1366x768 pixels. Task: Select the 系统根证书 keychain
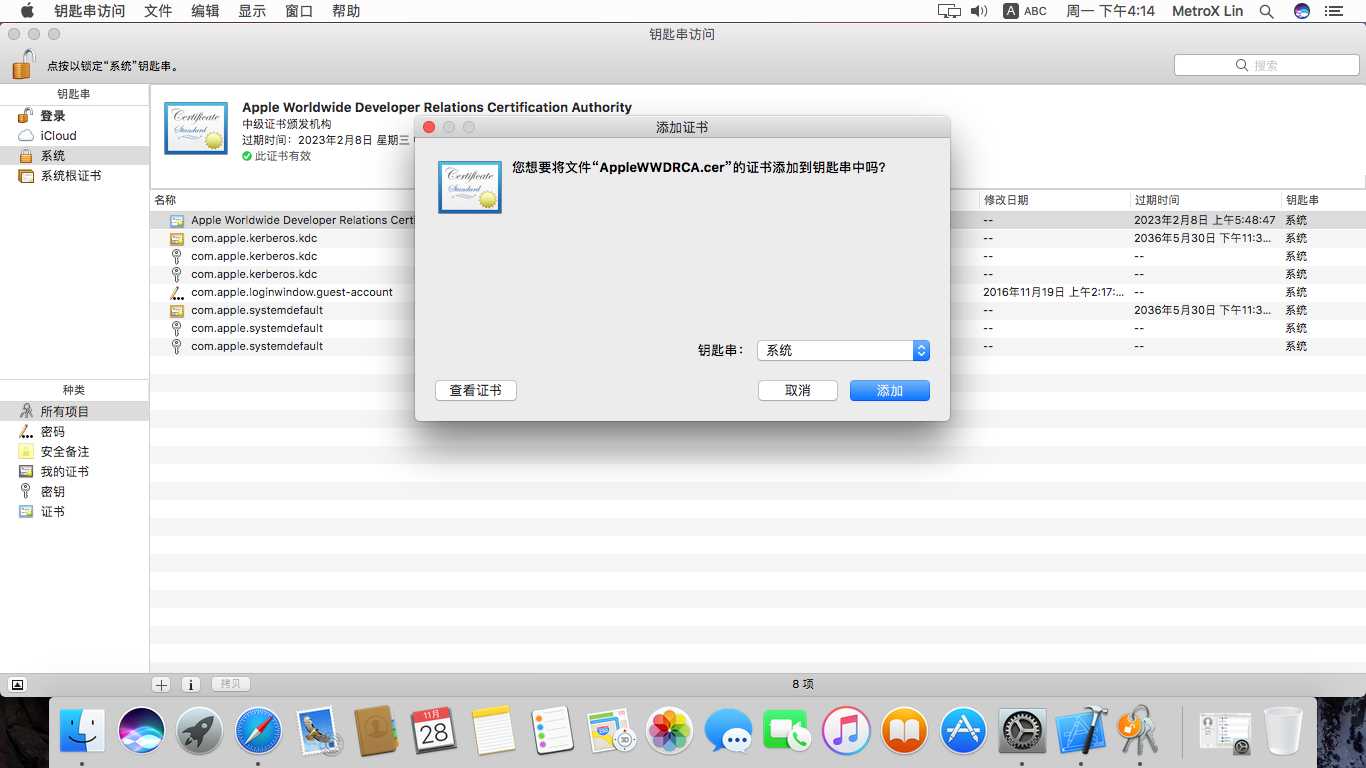tap(75, 176)
